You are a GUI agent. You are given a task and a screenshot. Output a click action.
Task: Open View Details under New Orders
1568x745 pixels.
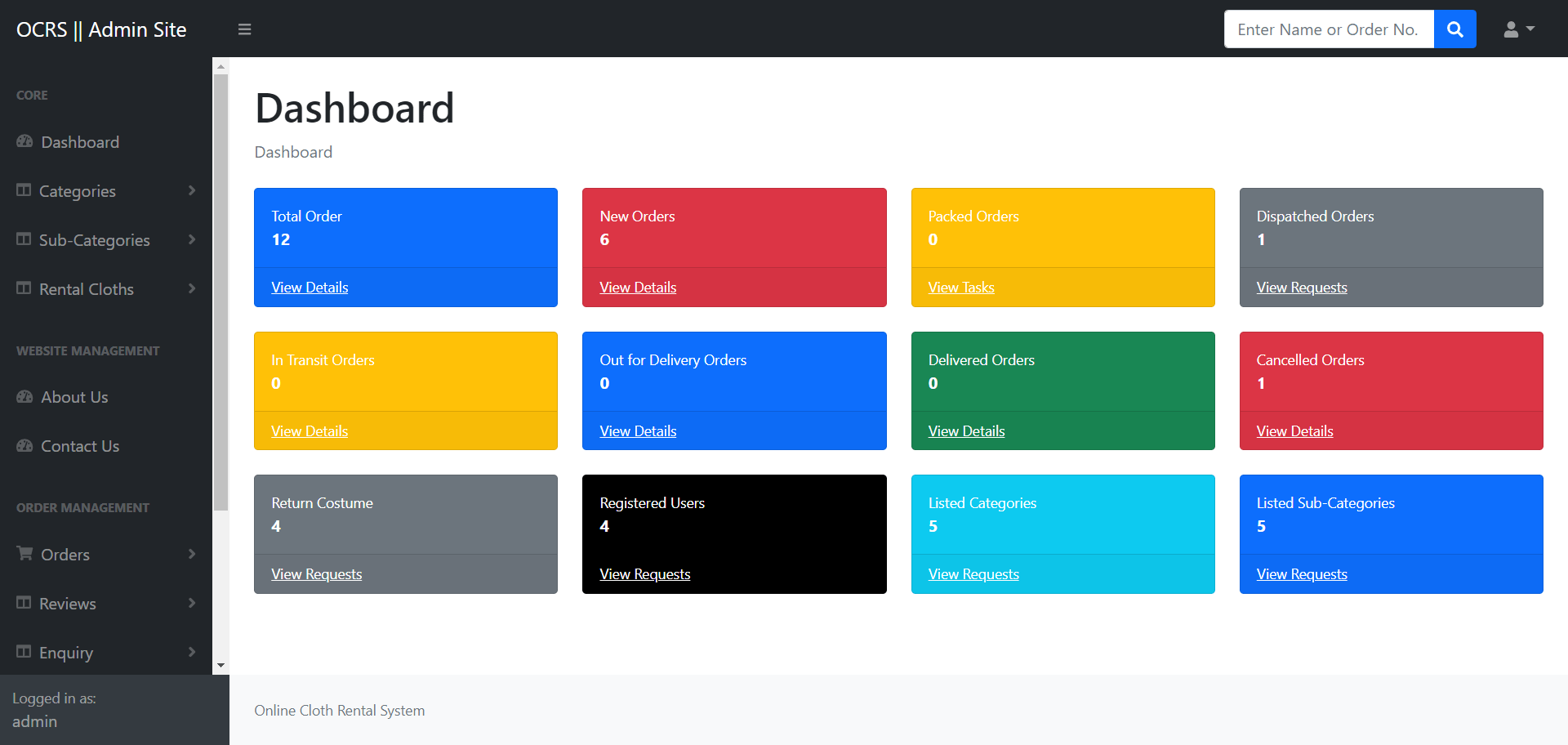coord(638,288)
